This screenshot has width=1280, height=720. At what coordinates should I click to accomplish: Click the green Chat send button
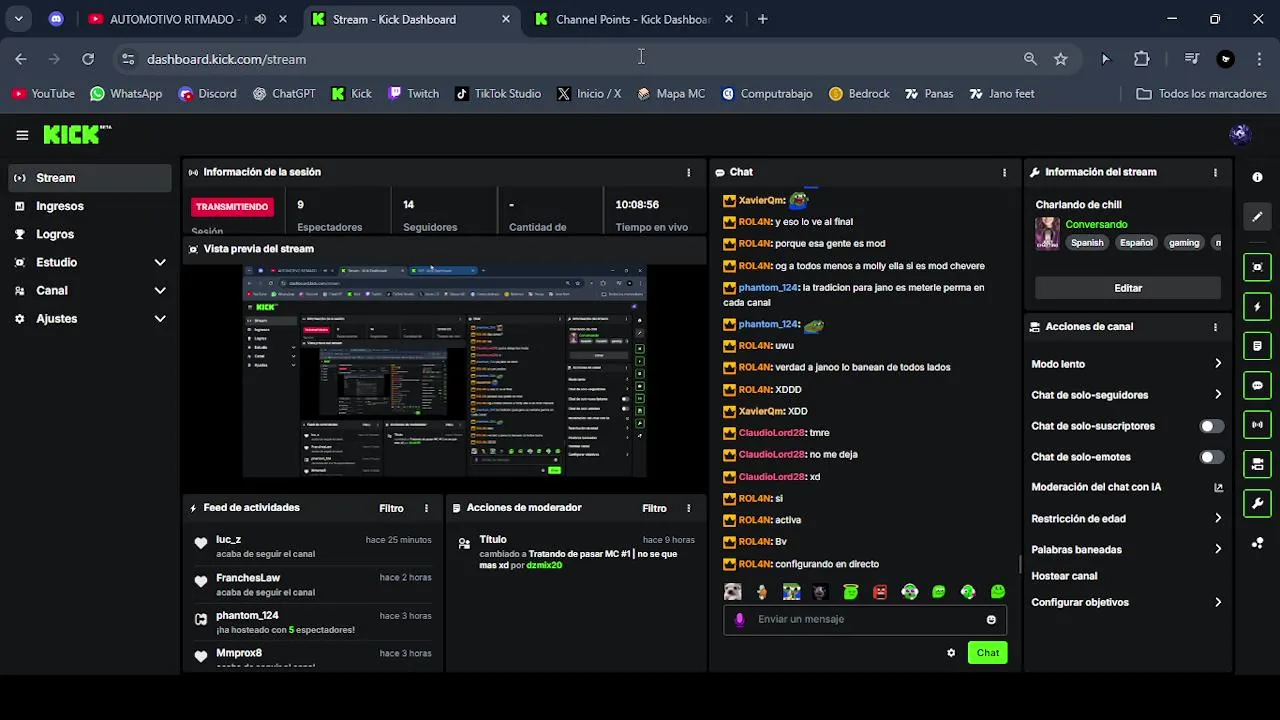coord(987,653)
